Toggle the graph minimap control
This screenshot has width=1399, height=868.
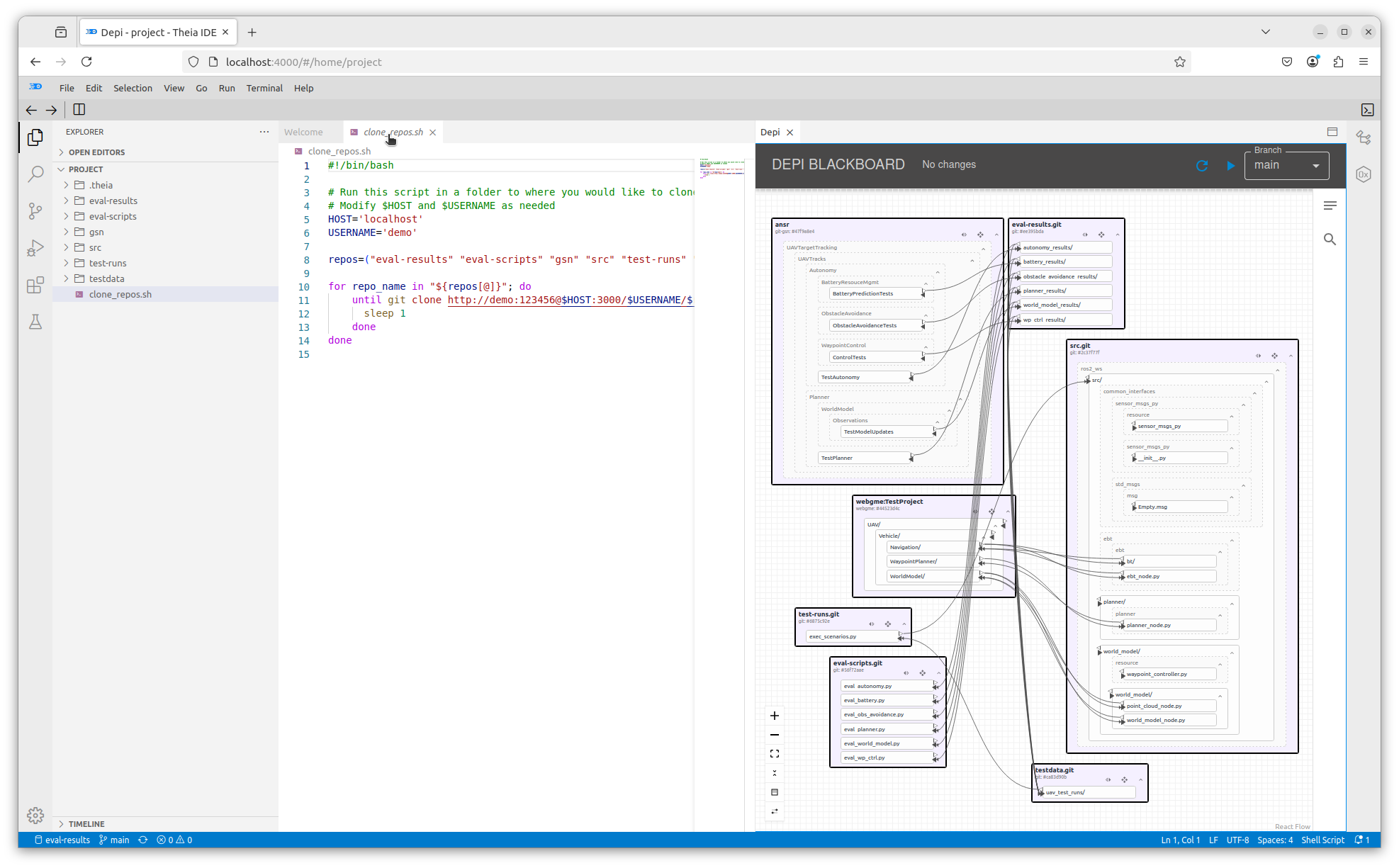click(x=775, y=792)
